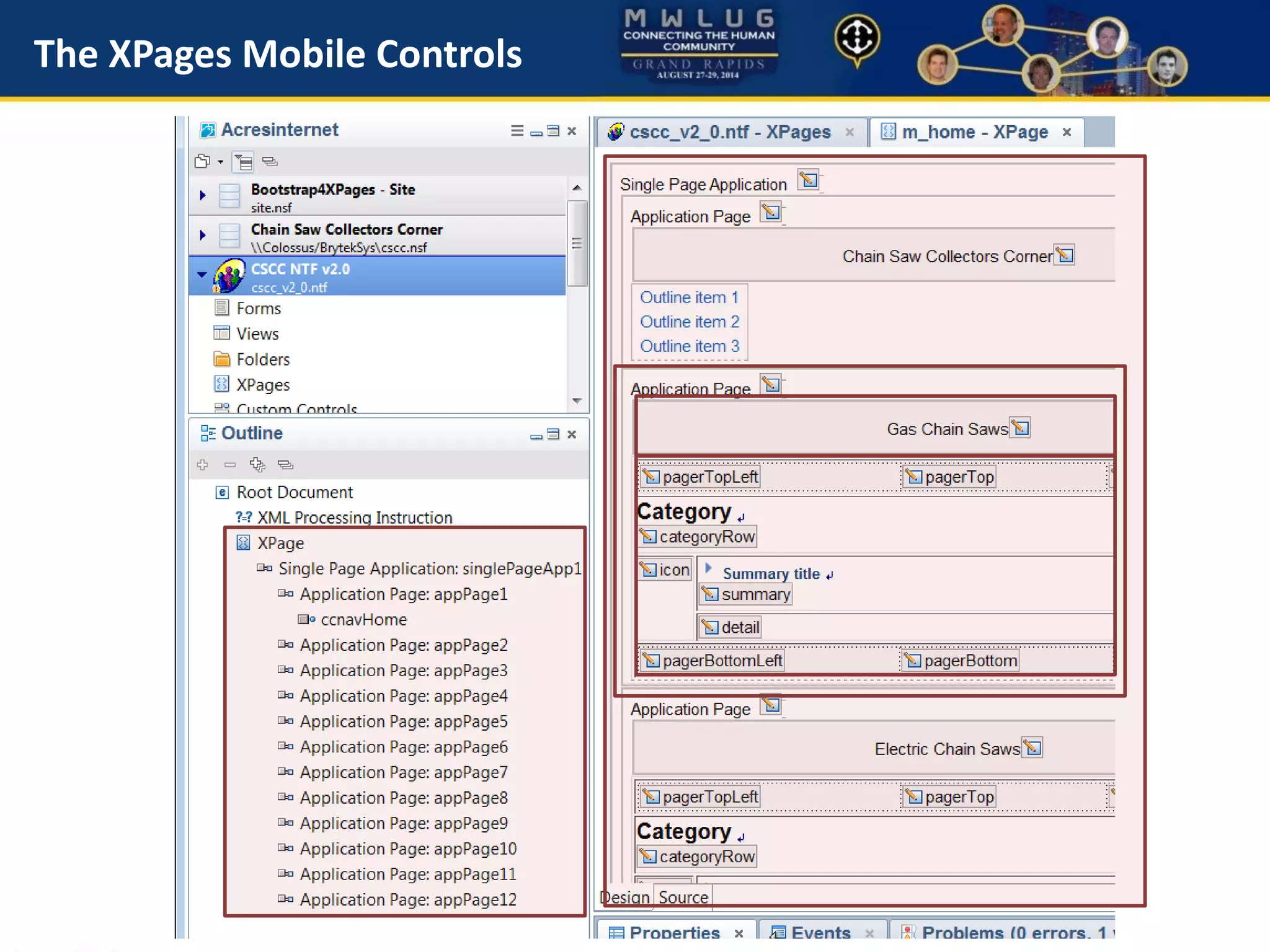
Task: Open the Problems panel tab
Action: click(x=1003, y=932)
